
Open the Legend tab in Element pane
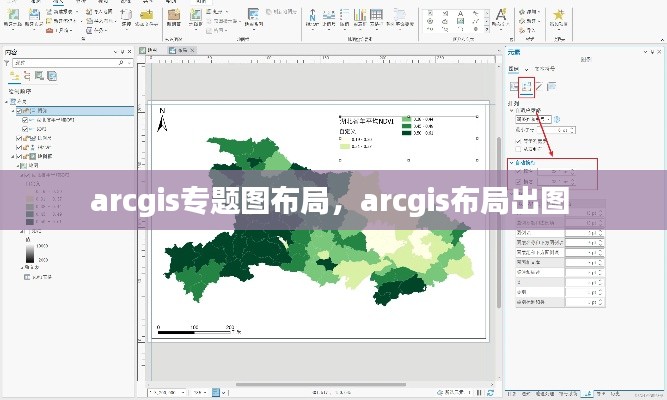tap(514, 69)
